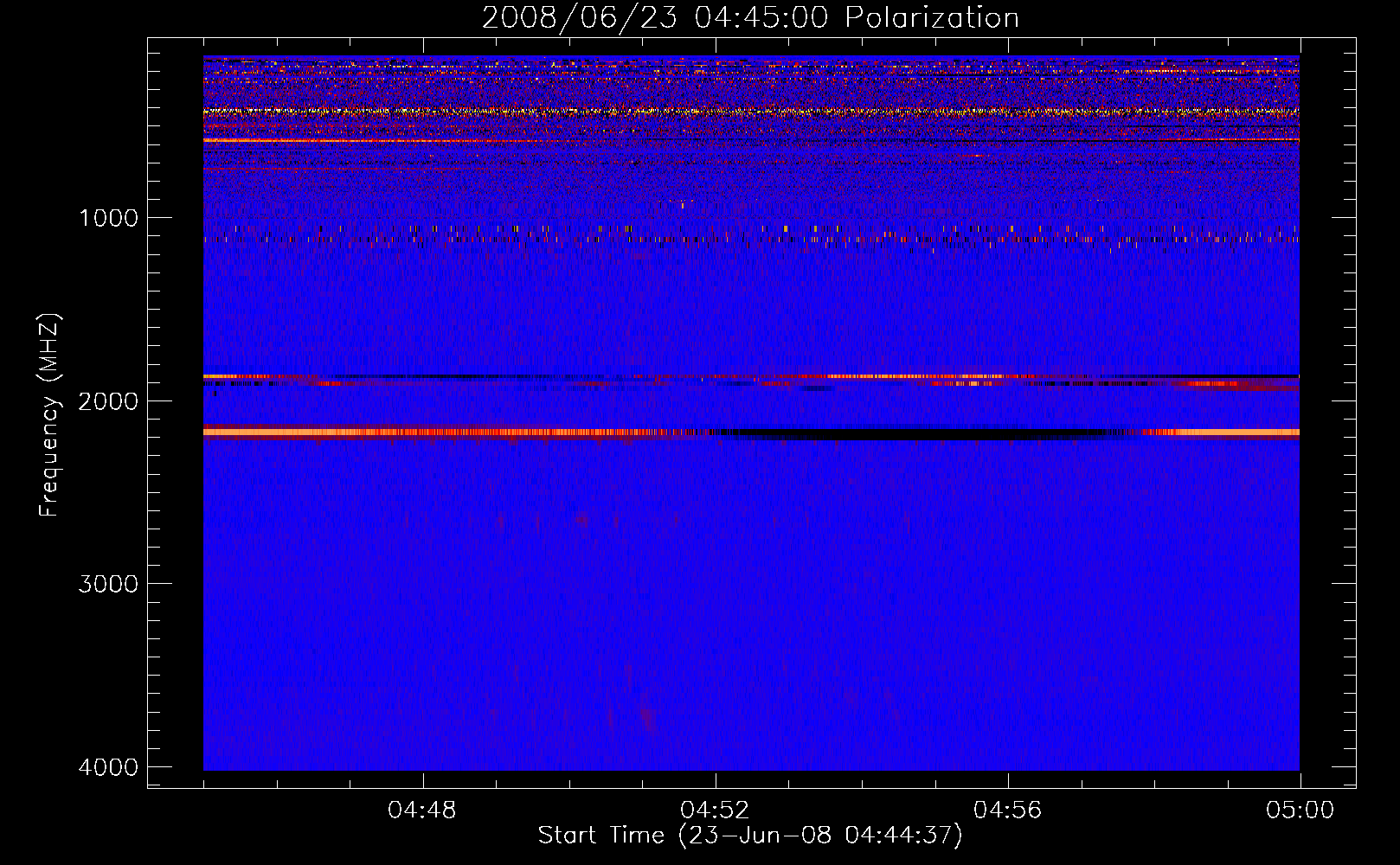Click the plot title "2008/06/23 04:45:00 Polarization"
Screen dimensions: 1400x865
(750, 17)
